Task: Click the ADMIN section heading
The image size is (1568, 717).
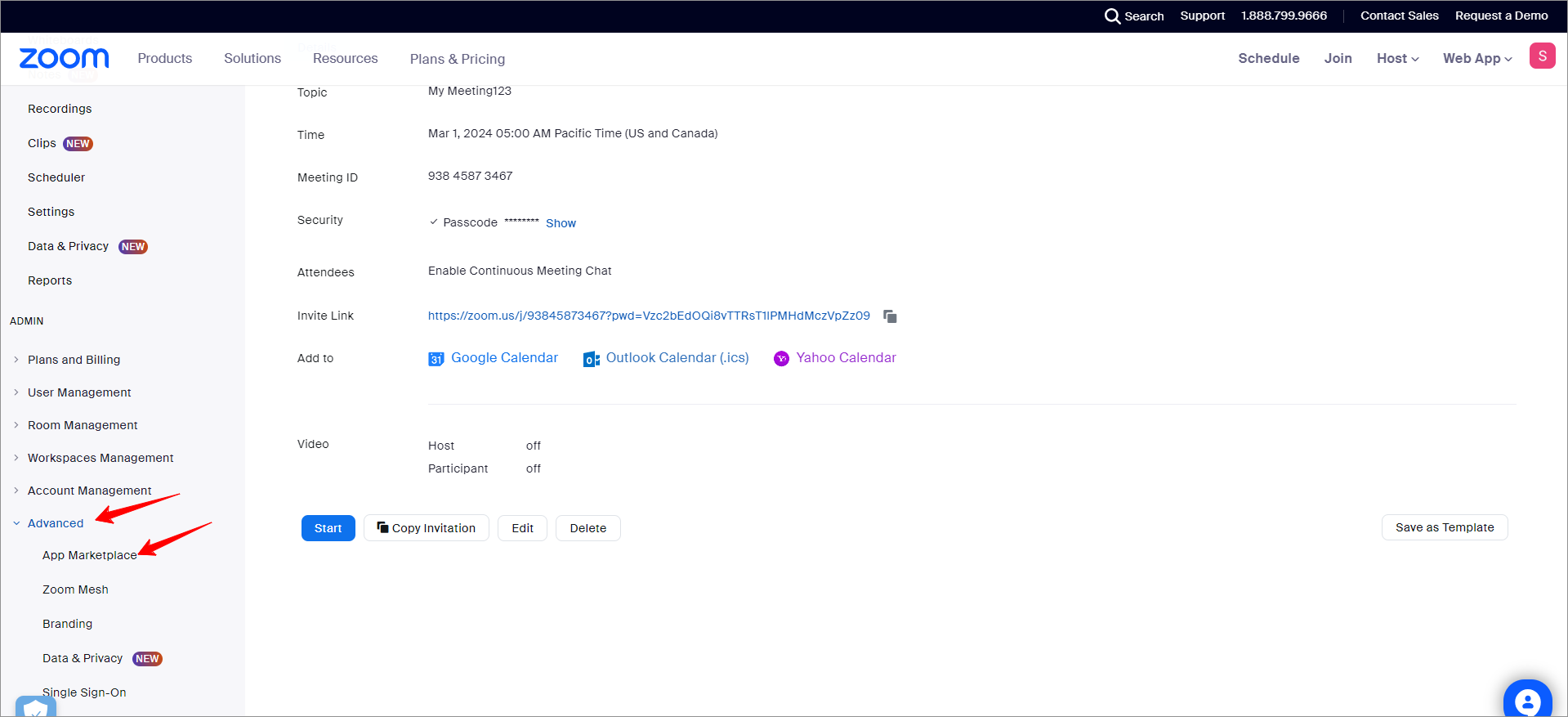Action: tap(27, 321)
